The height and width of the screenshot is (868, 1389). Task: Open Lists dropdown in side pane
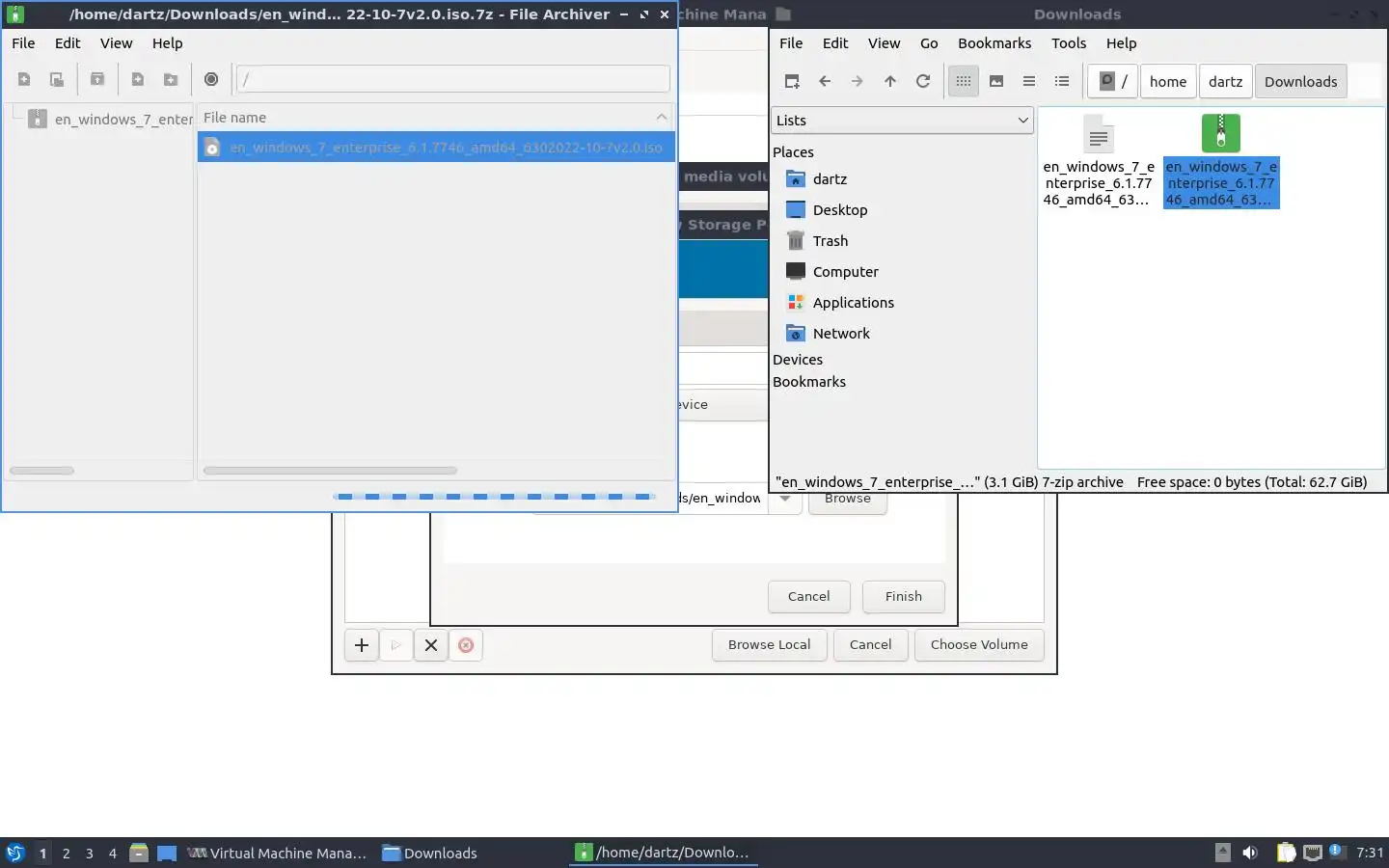[x=902, y=121]
